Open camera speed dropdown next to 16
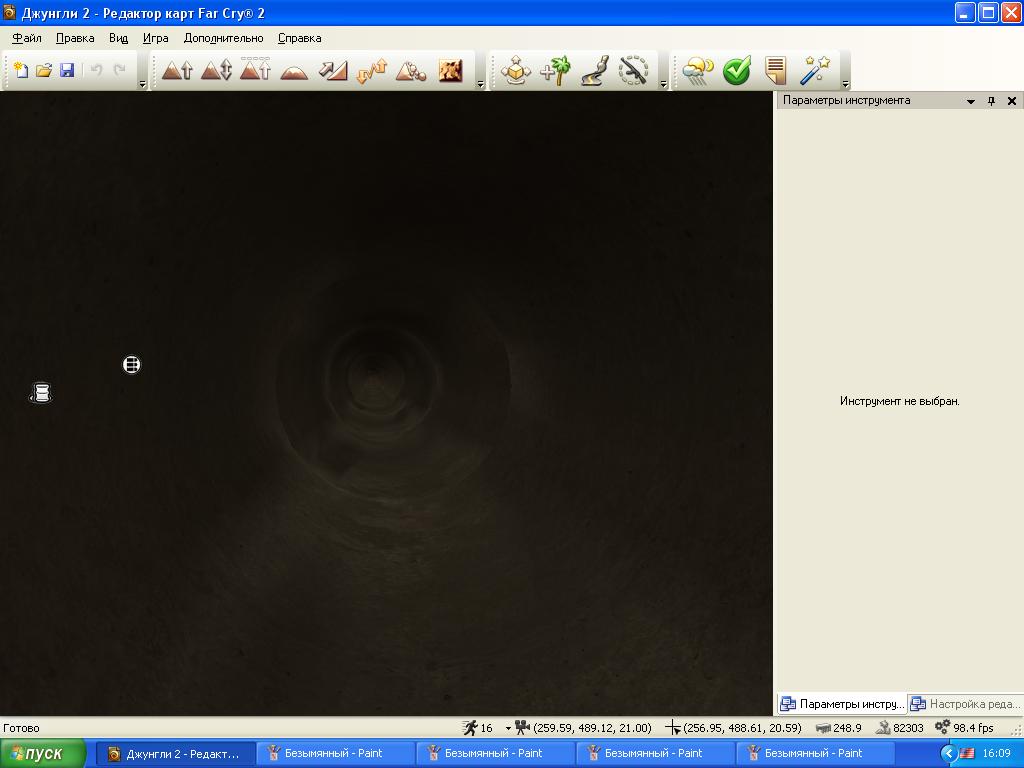 [x=508, y=728]
